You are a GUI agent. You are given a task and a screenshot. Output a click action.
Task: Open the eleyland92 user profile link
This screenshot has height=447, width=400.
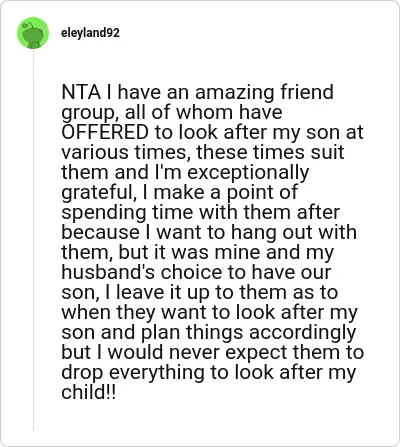90,33
